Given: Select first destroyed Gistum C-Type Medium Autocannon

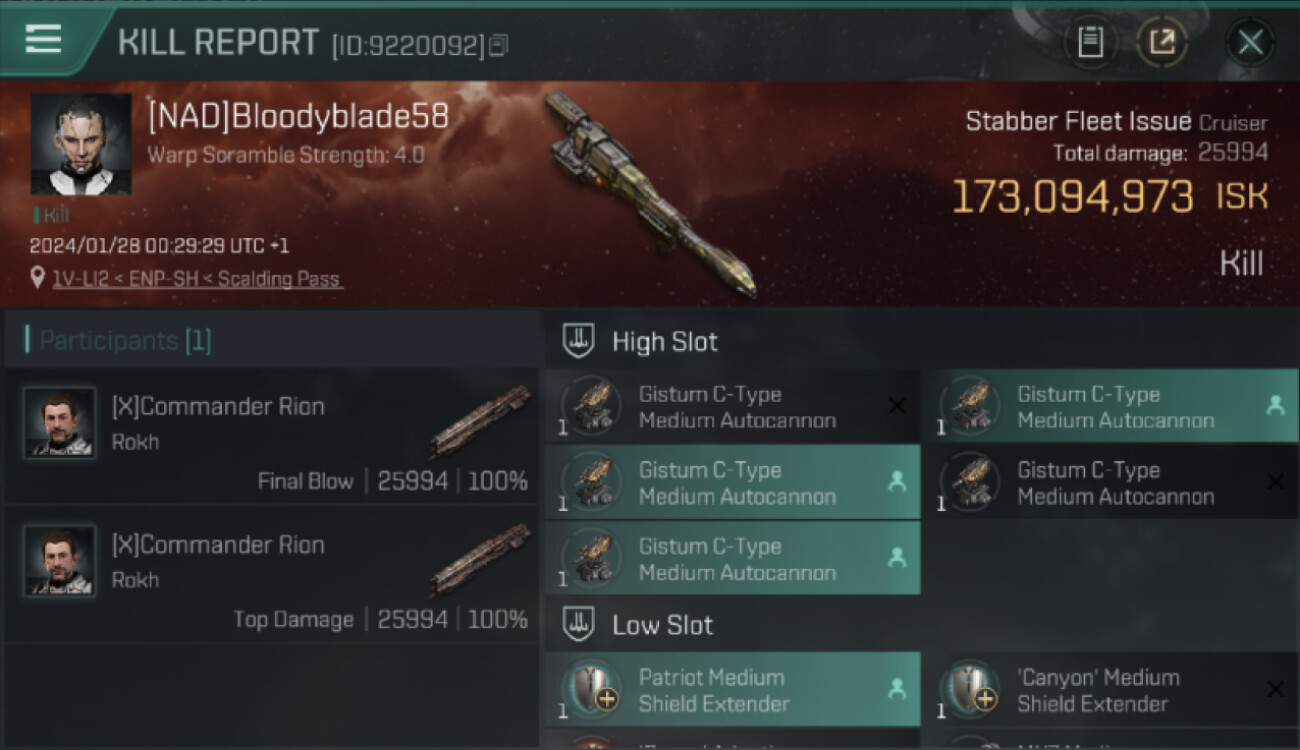Looking at the screenshot, I should pos(732,407).
